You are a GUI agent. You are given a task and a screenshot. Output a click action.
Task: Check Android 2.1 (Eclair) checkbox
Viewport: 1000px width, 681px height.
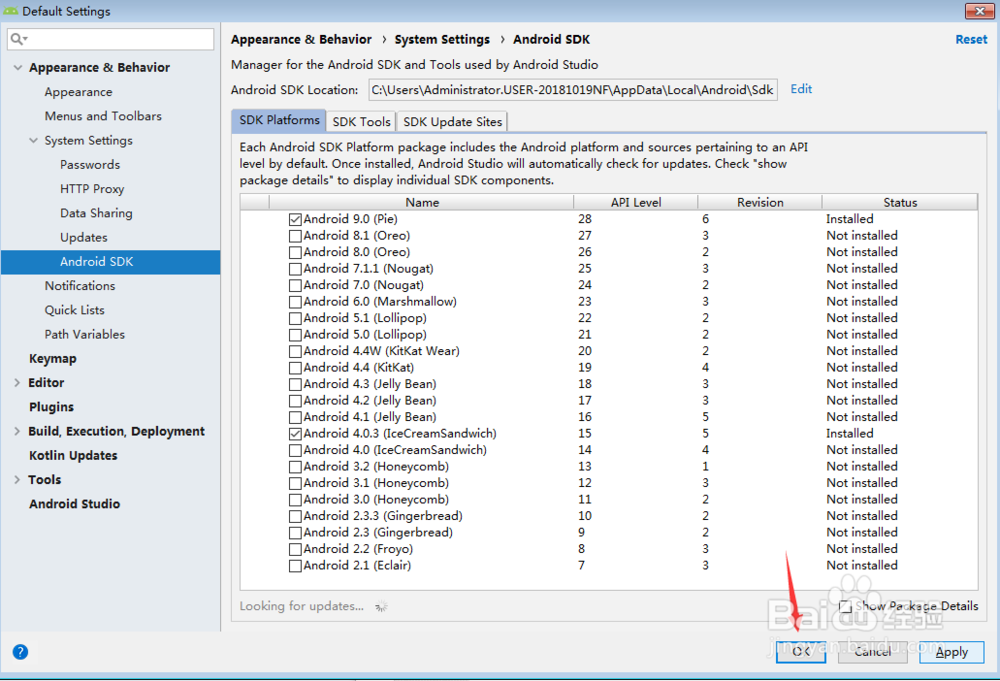tap(295, 566)
